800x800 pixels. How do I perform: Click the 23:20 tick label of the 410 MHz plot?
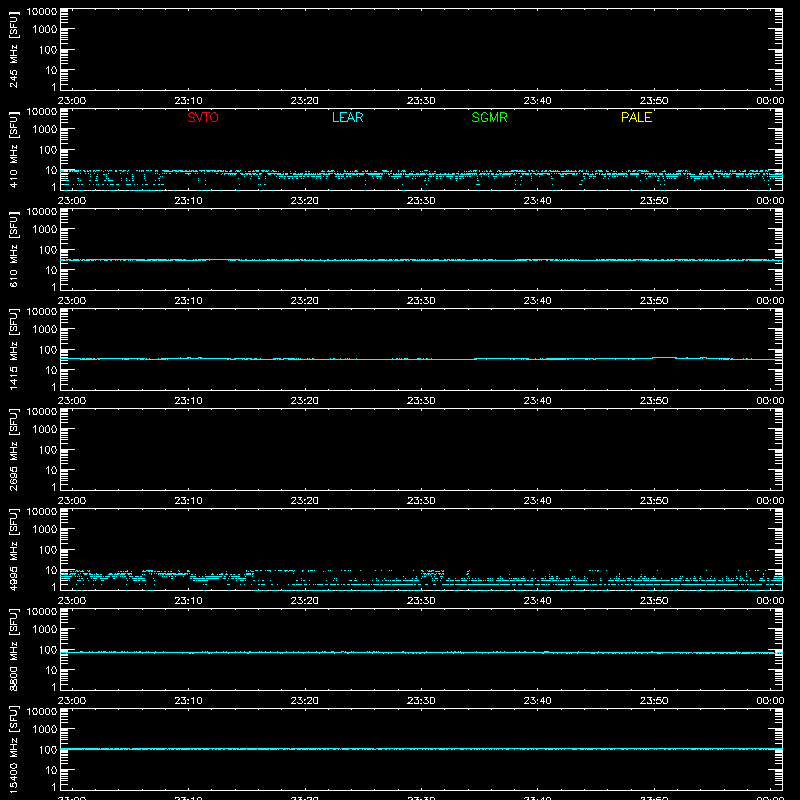(x=305, y=201)
